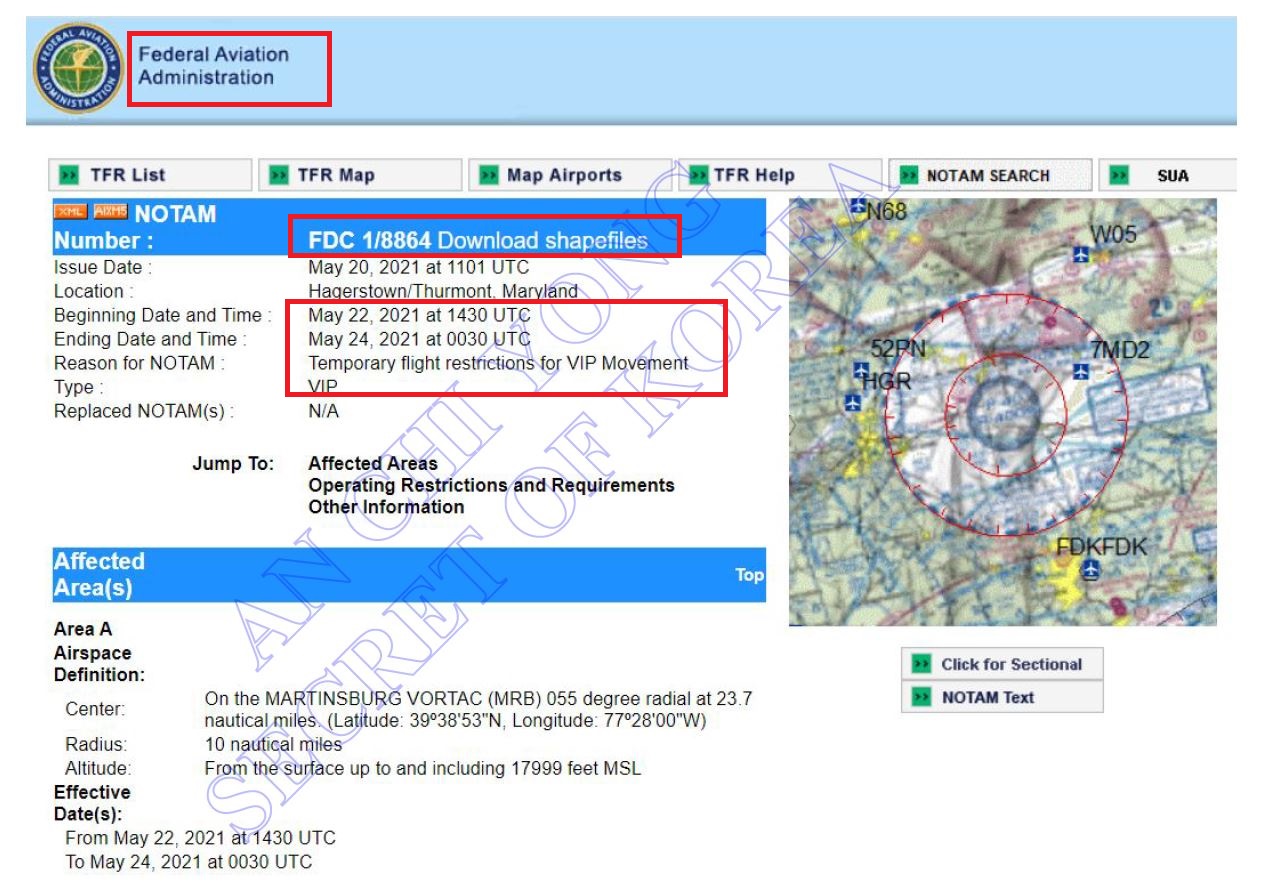This screenshot has width=1261, height=894.
Task: Open the NOTAM SEARCH tab
Action: tap(990, 175)
